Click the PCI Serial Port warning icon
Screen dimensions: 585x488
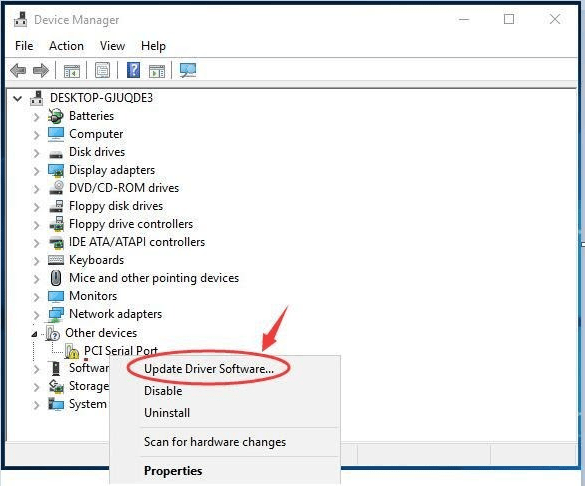72,351
